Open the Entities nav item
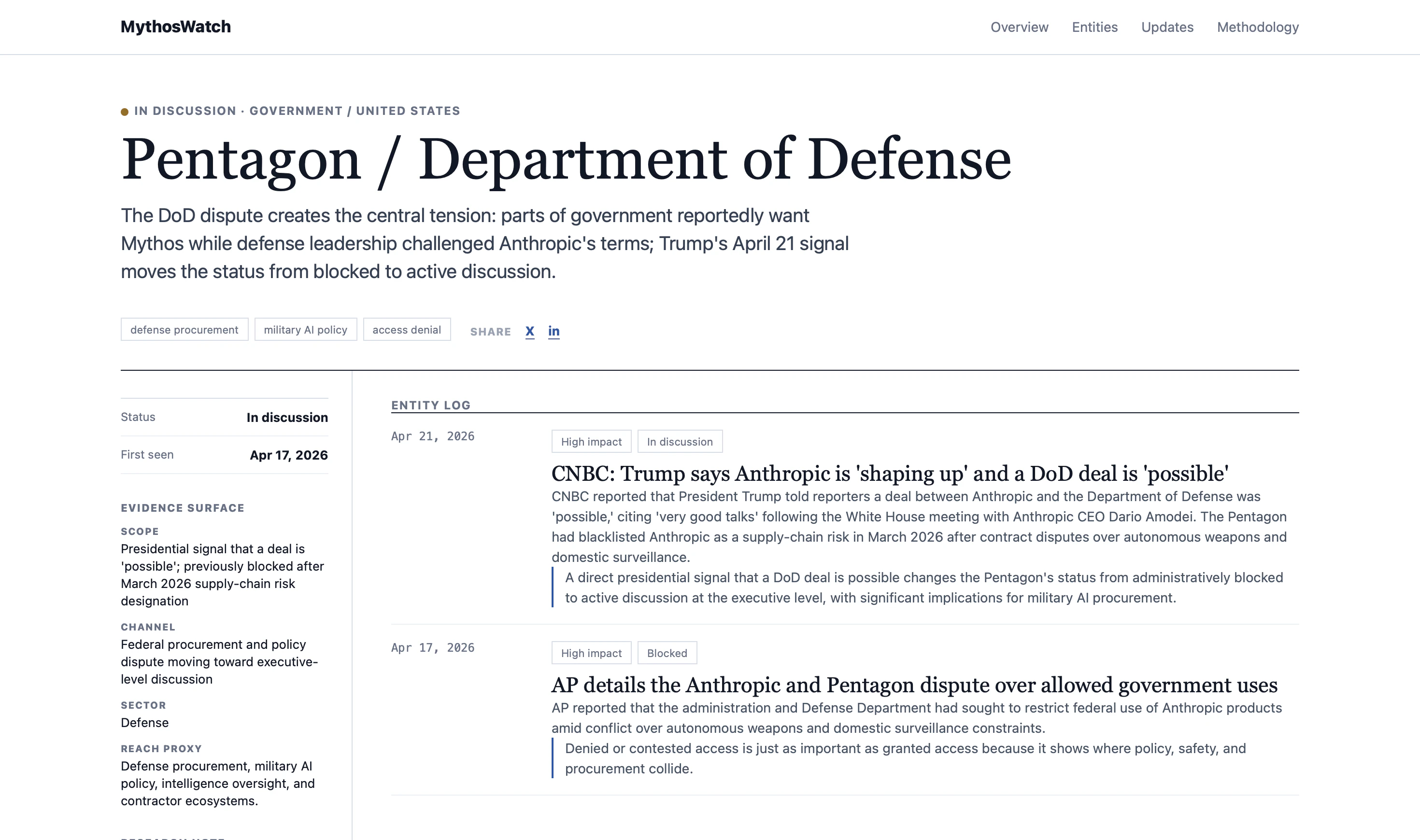 point(1094,27)
